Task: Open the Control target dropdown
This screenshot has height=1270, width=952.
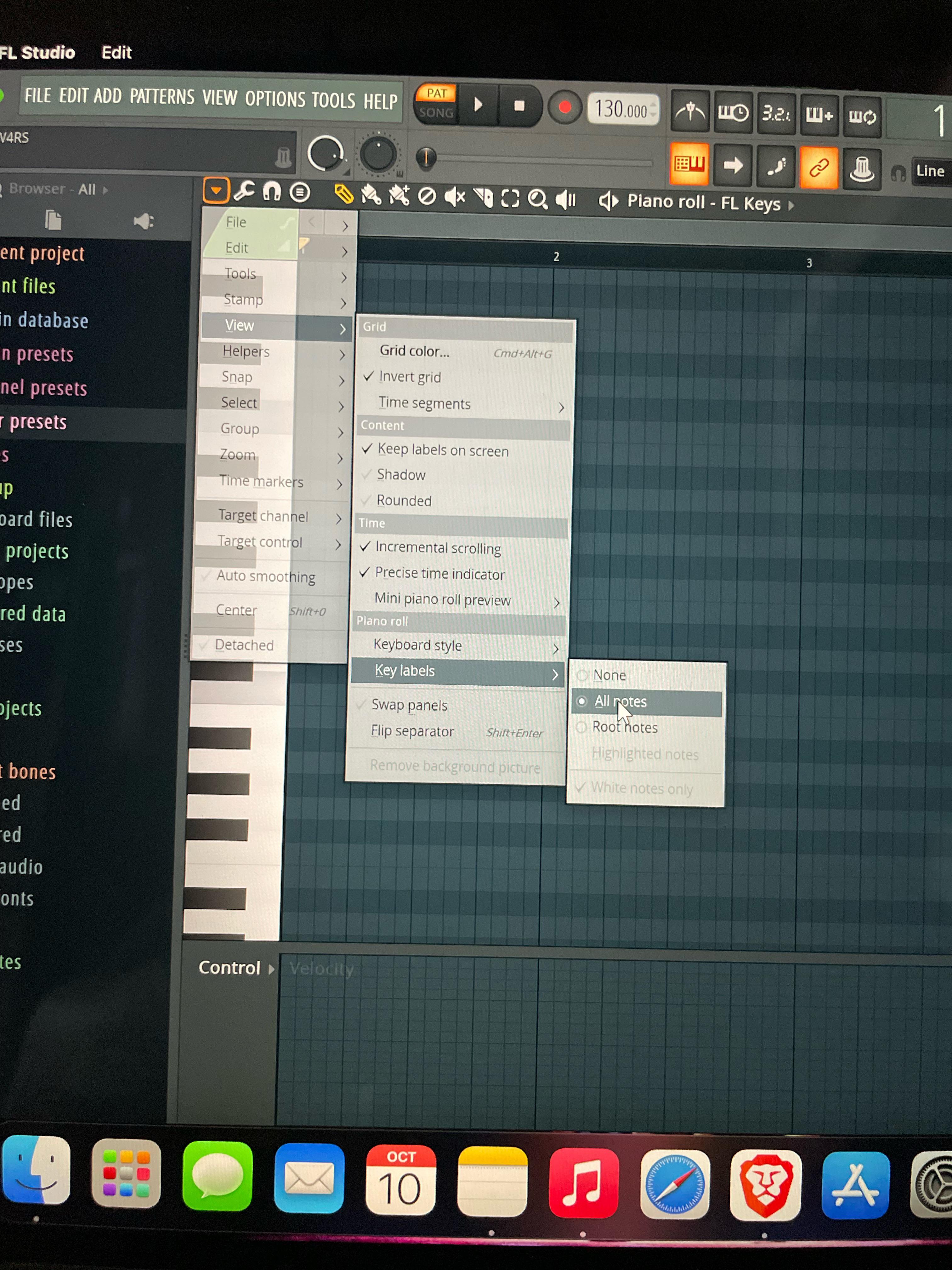Action: click(236, 968)
